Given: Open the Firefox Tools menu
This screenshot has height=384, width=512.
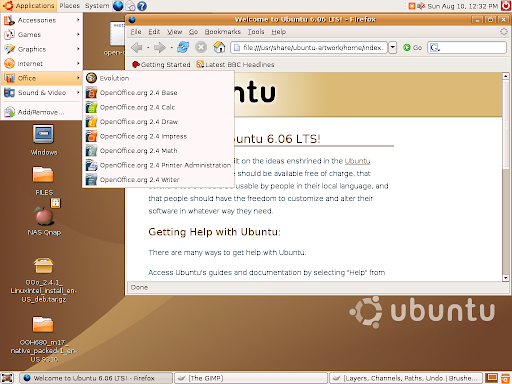Looking at the screenshot, I should point(256,32).
